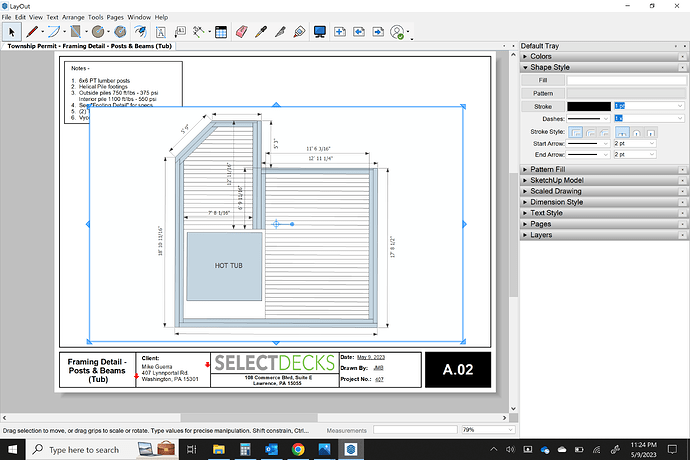Pick the eyedropper Style tool
The image size is (690, 460).
[x=261, y=32]
